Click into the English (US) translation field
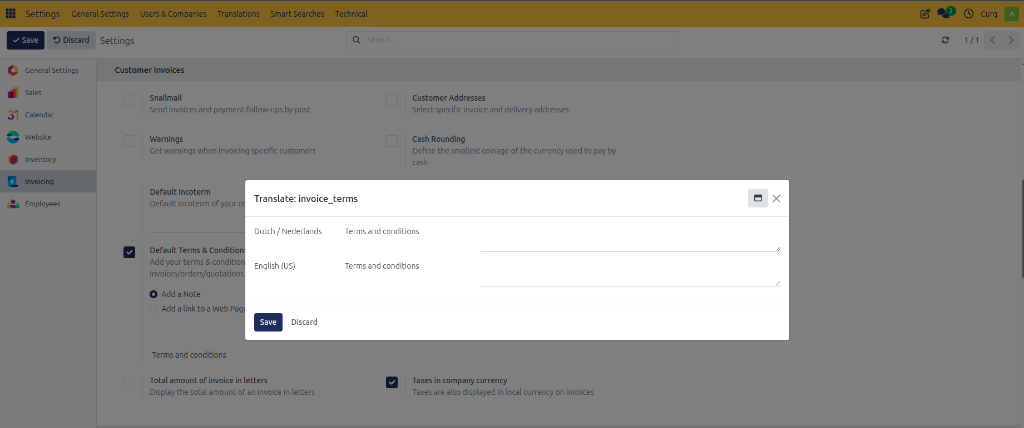 tap(630, 273)
